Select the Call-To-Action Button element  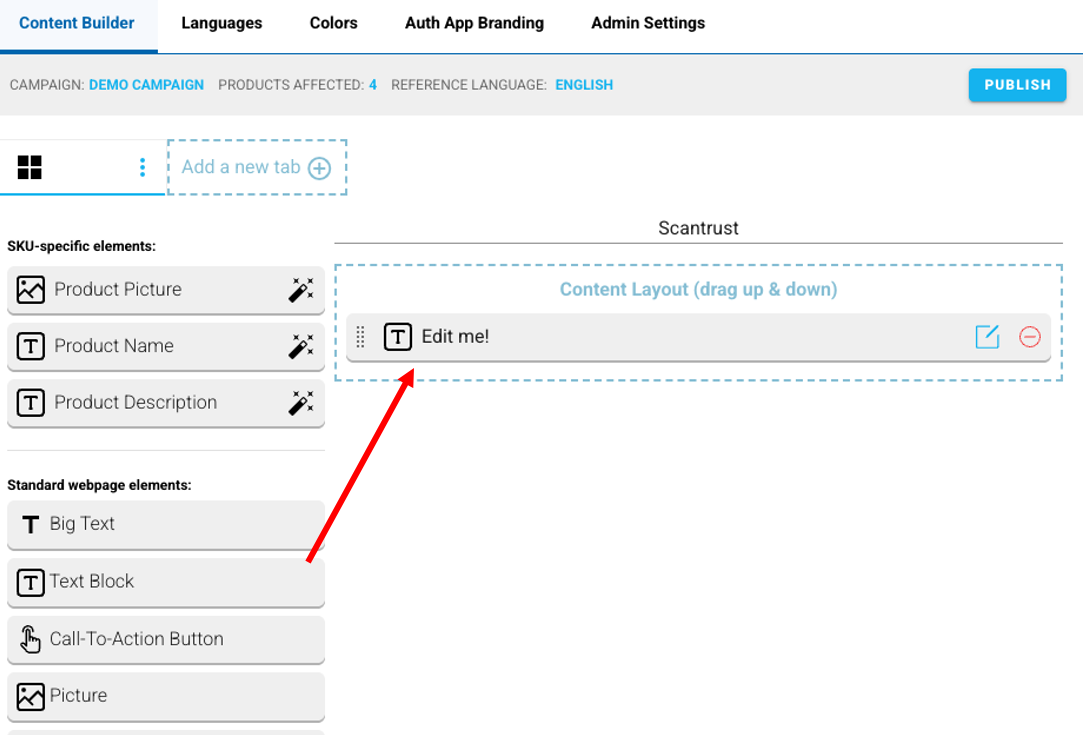[165, 639]
